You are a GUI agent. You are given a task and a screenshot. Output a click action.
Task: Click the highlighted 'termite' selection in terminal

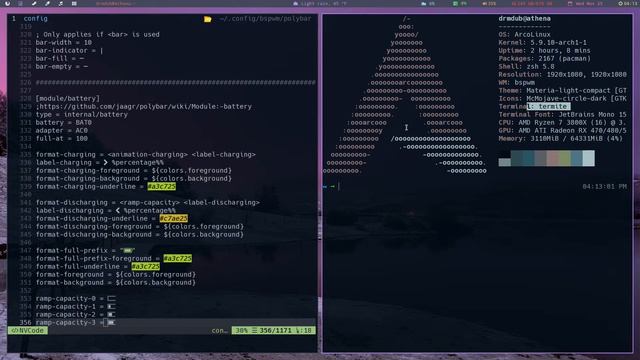(549, 107)
